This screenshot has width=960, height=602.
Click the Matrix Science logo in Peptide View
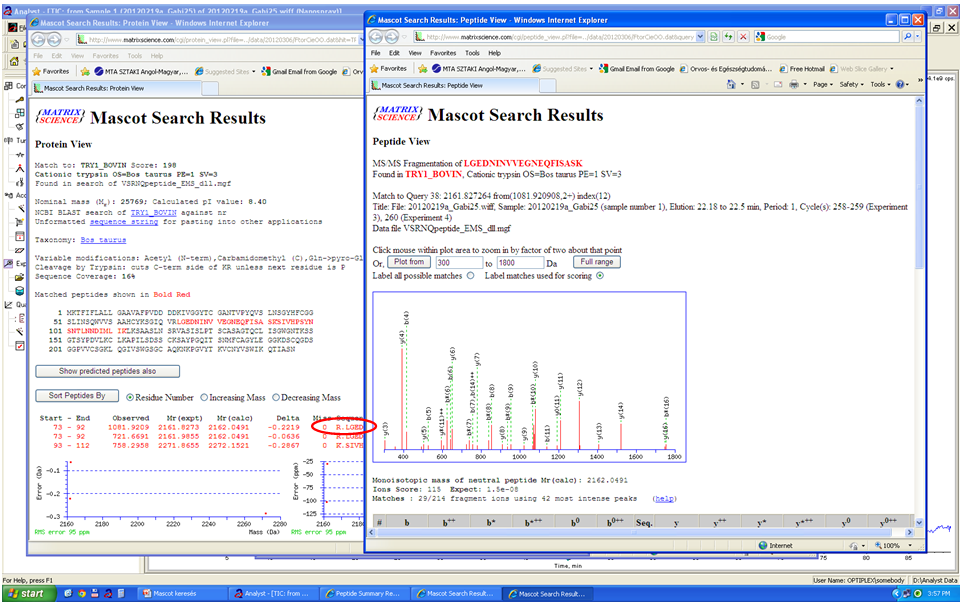[397, 114]
